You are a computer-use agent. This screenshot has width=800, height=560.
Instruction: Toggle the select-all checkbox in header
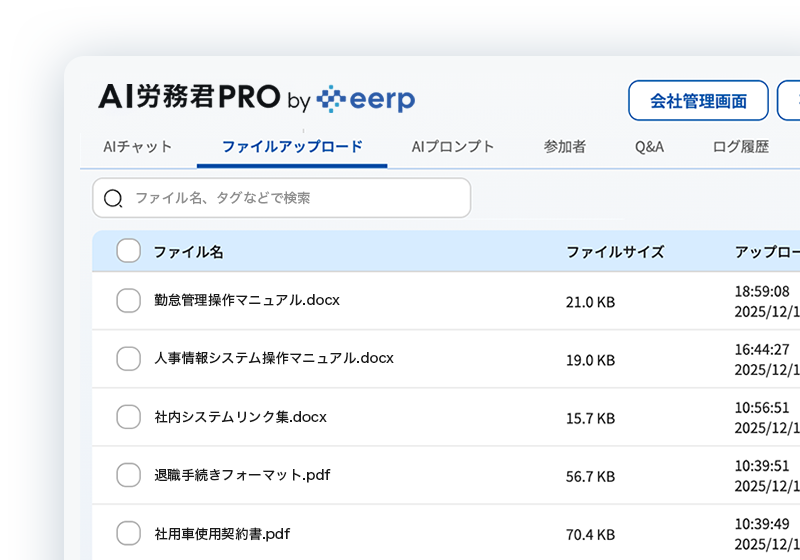128,251
